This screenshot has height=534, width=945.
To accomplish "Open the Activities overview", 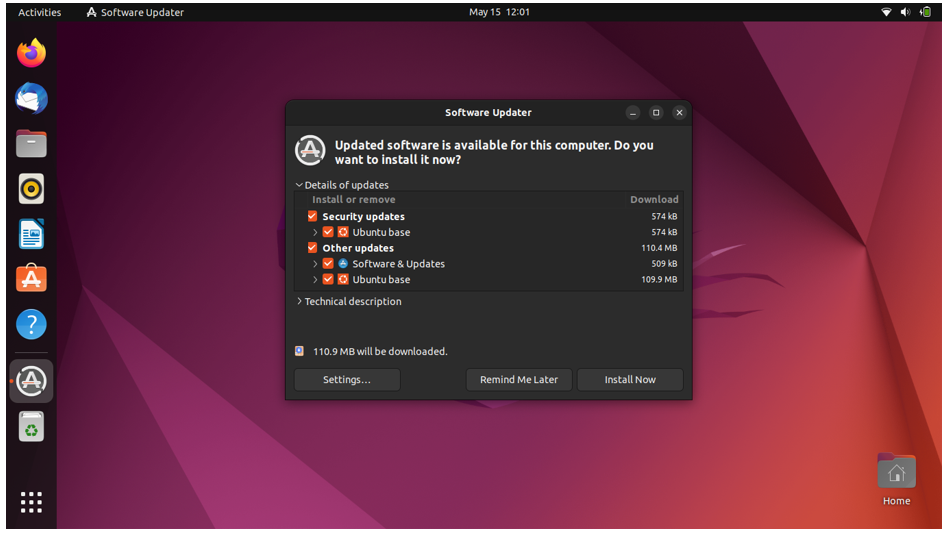I will pyautogui.click(x=39, y=12).
